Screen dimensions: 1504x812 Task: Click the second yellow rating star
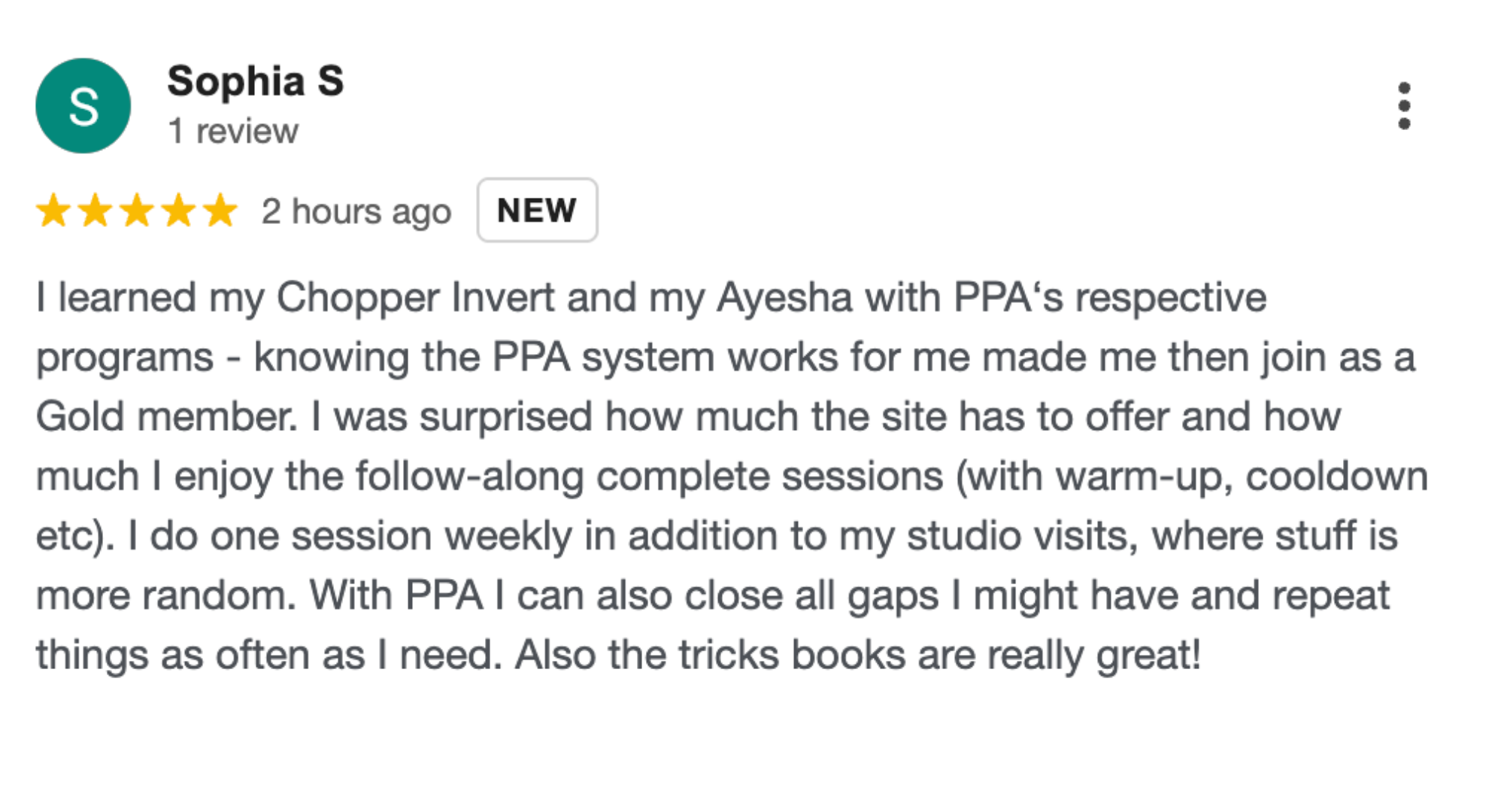[96, 211]
